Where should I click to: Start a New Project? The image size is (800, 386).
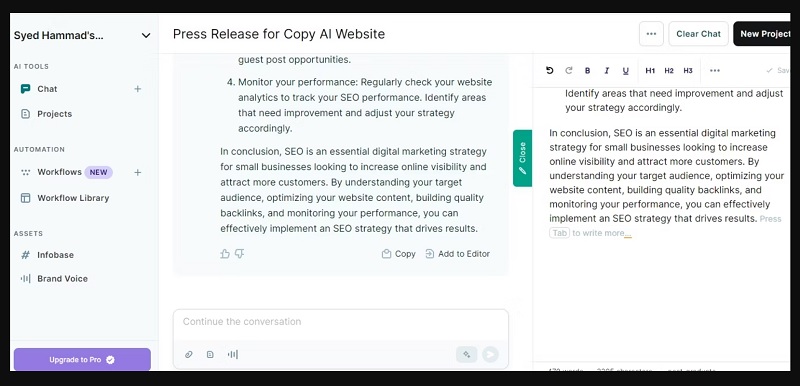pyautogui.click(x=762, y=34)
